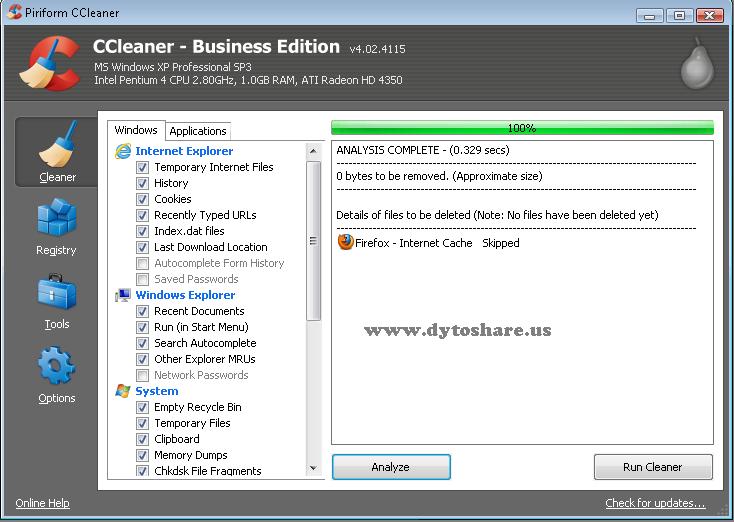Click the Cleaner label in sidebar
The width and height of the screenshot is (734, 522).
tap(58, 177)
